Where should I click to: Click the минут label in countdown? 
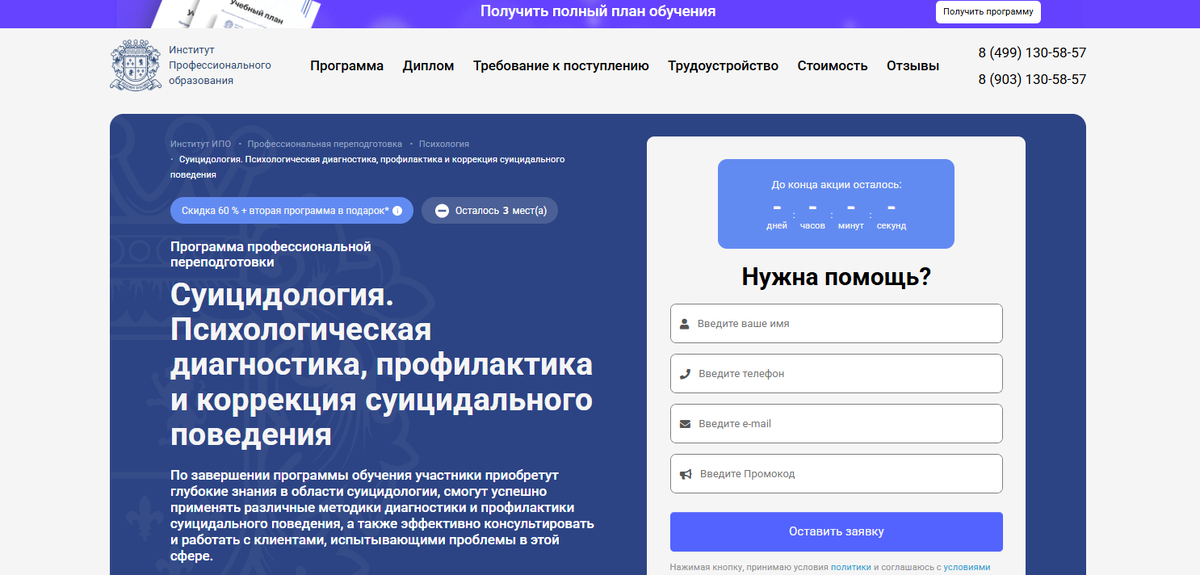tap(851, 226)
